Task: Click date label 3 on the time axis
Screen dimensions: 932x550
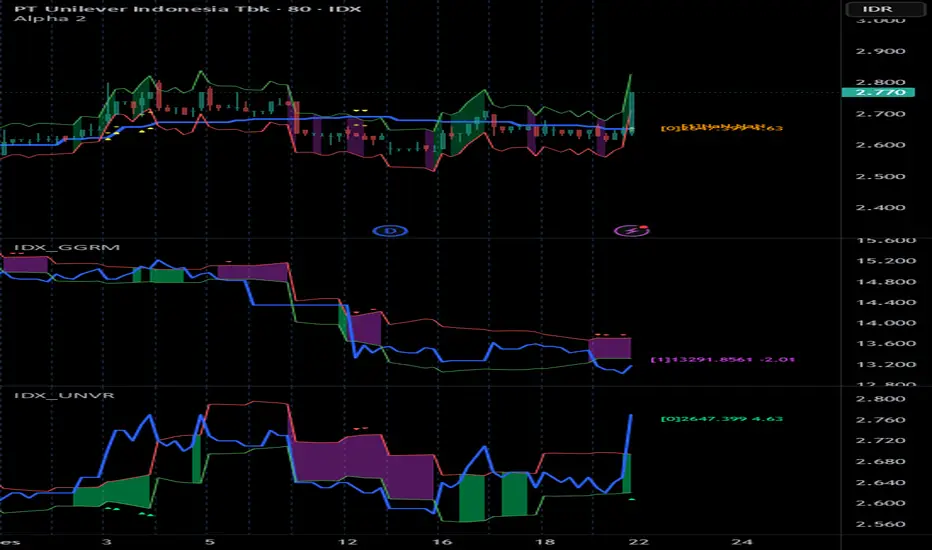Action: (x=106, y=542)
